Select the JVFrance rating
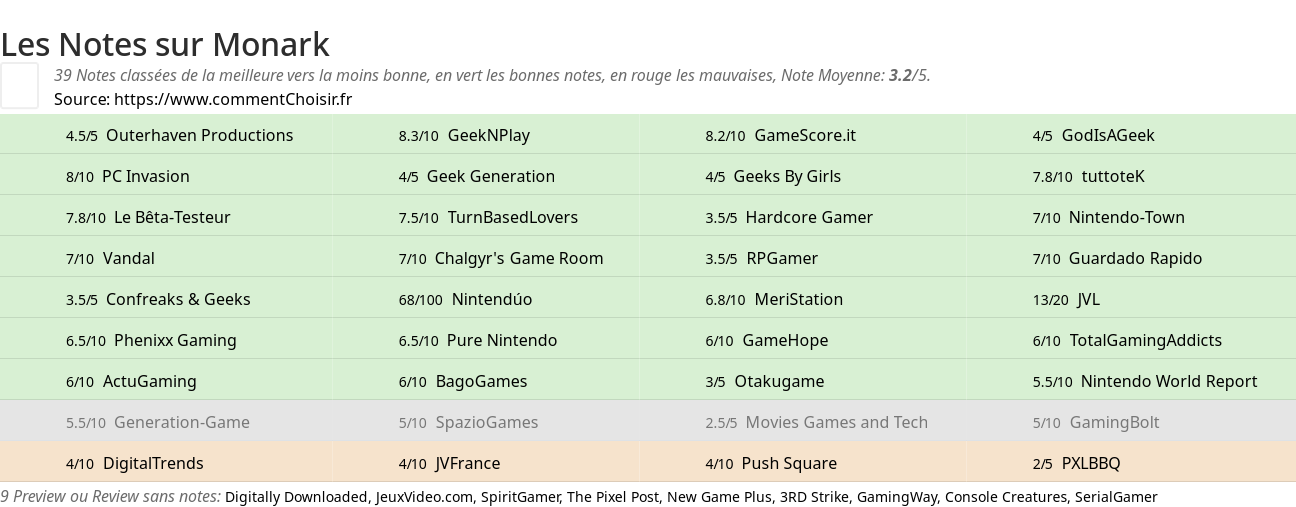This screenshot has width=1296, height=507. tap(449, 463)
